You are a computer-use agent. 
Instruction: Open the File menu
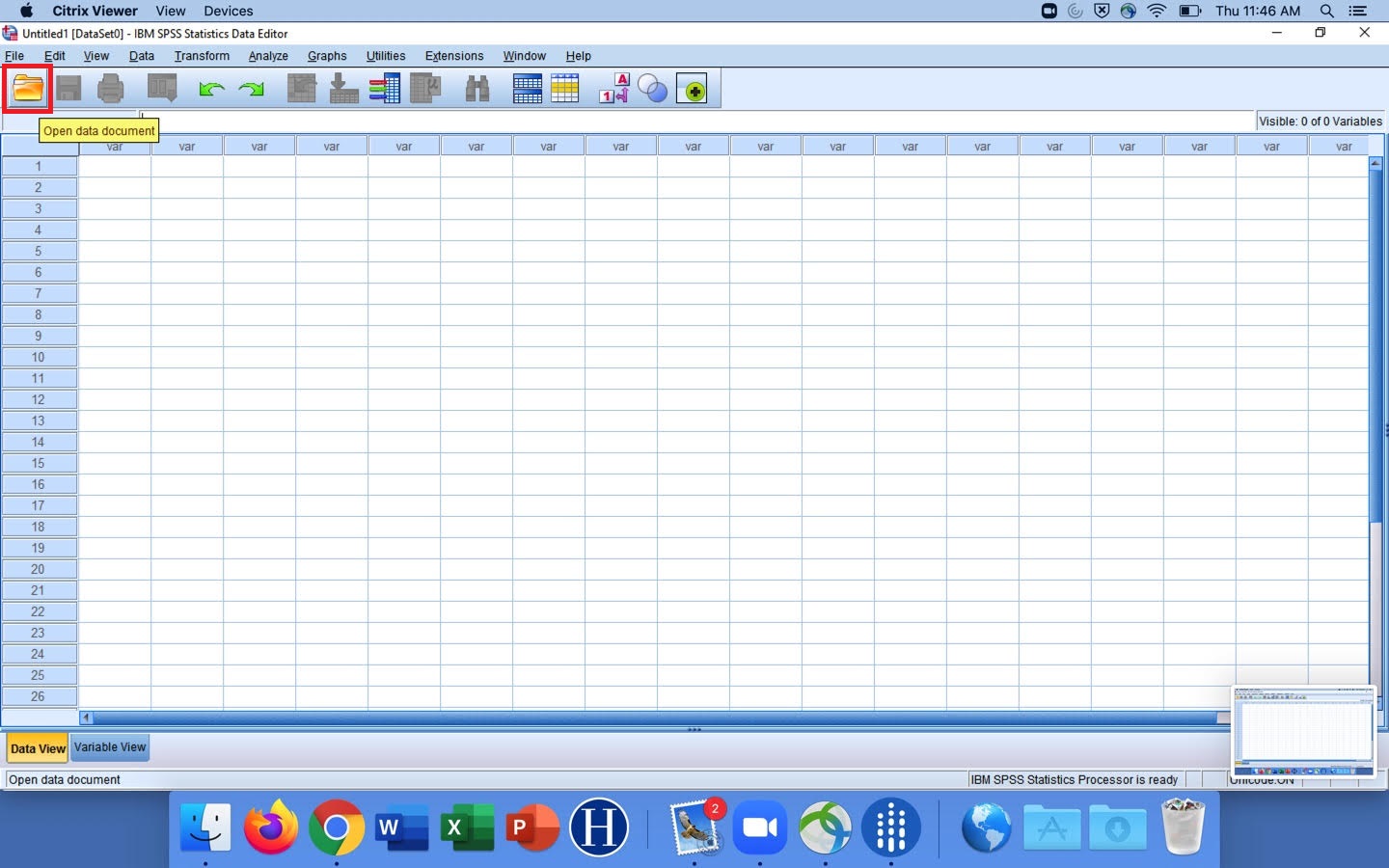(x=14, y=56)
